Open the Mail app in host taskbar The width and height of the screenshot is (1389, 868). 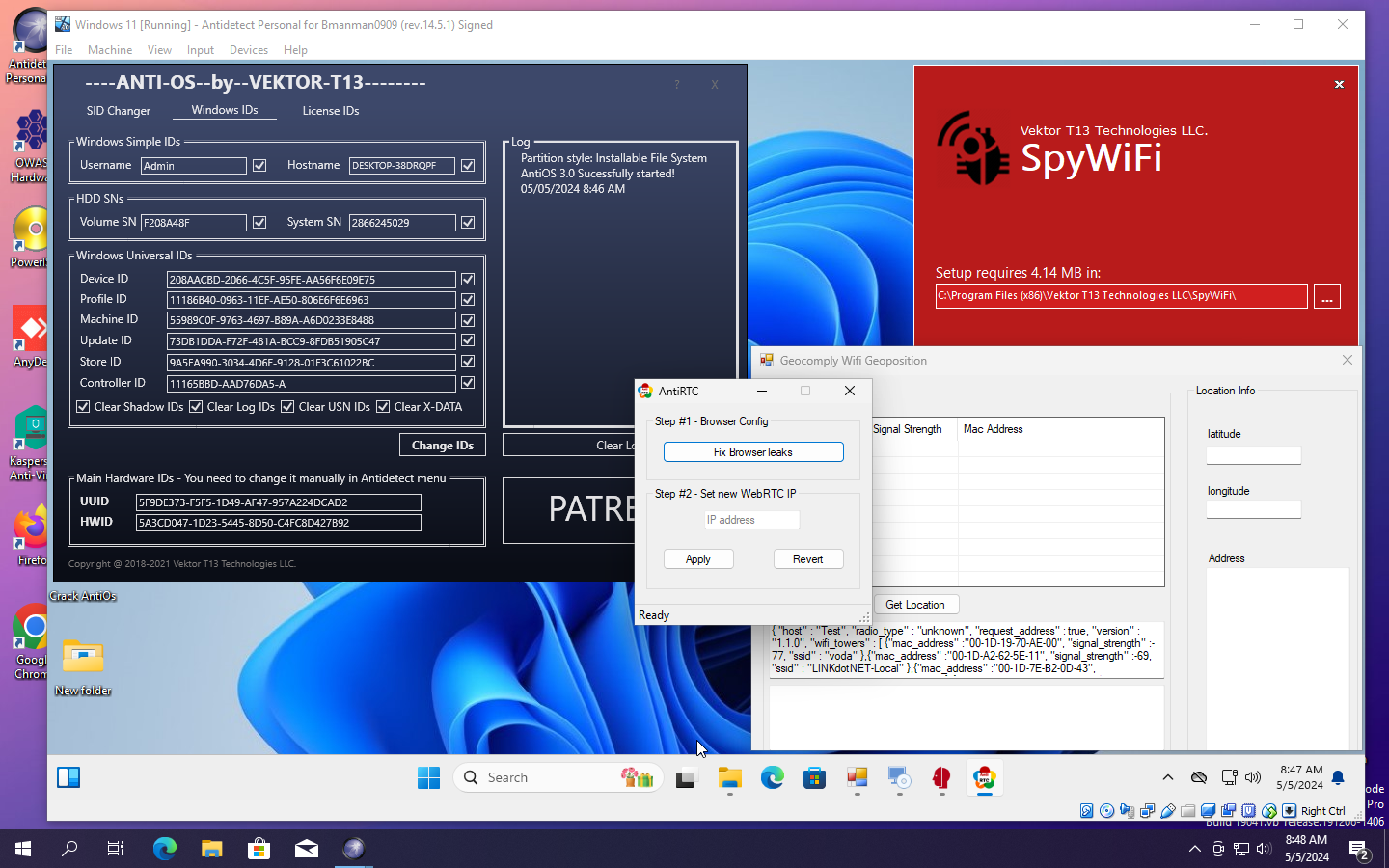click(307, 849)
